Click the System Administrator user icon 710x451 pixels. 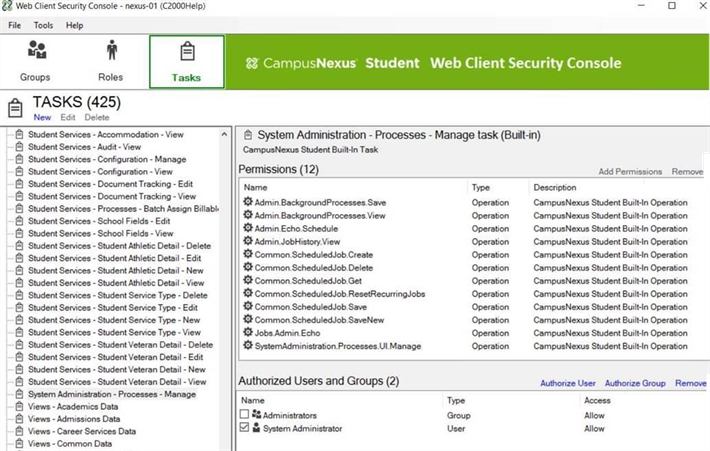tap(256, 427)
